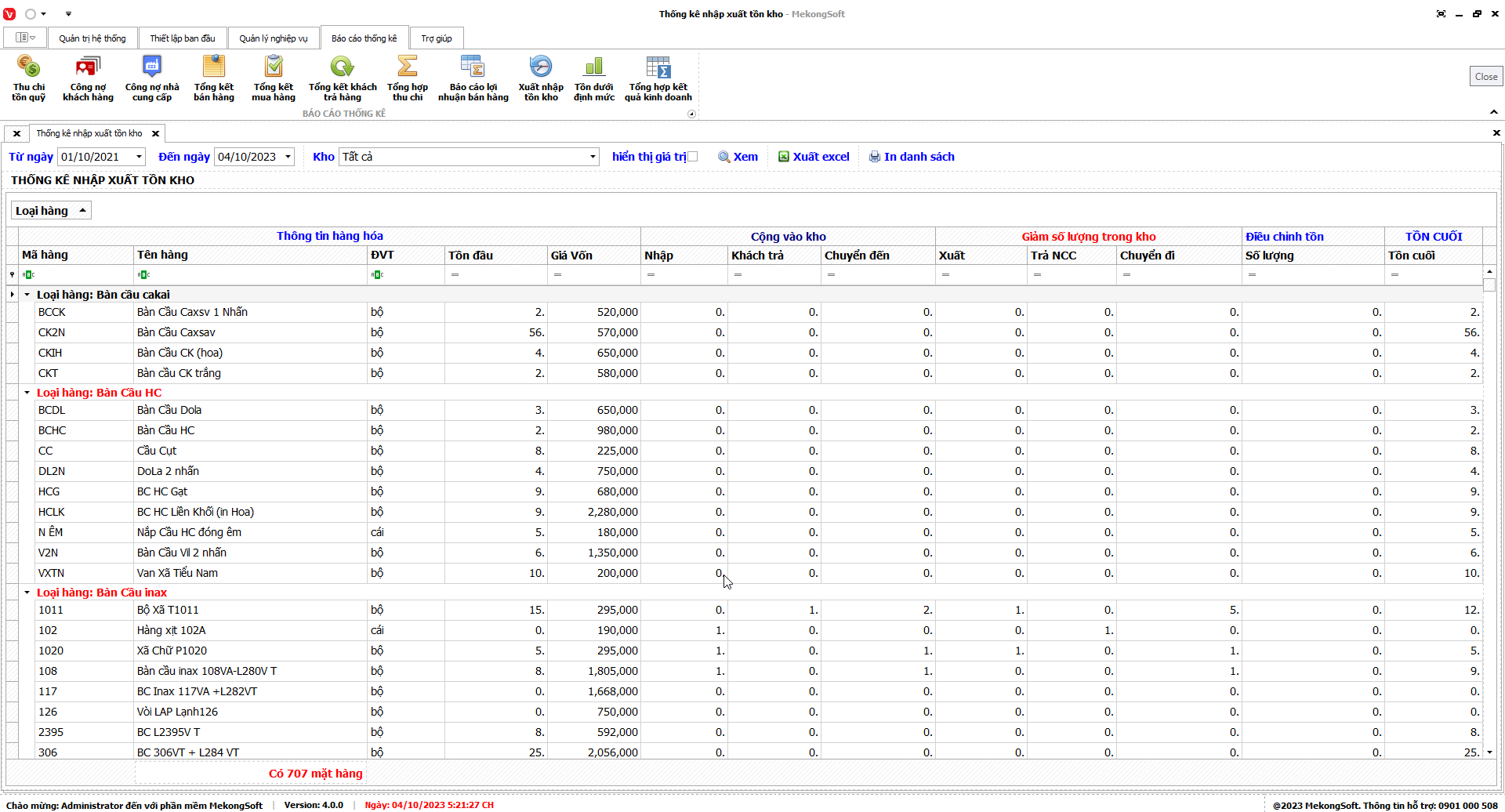1505x812 pixels.
Task: Open Tồn dưới định mức report
Action: click(593, 78)
